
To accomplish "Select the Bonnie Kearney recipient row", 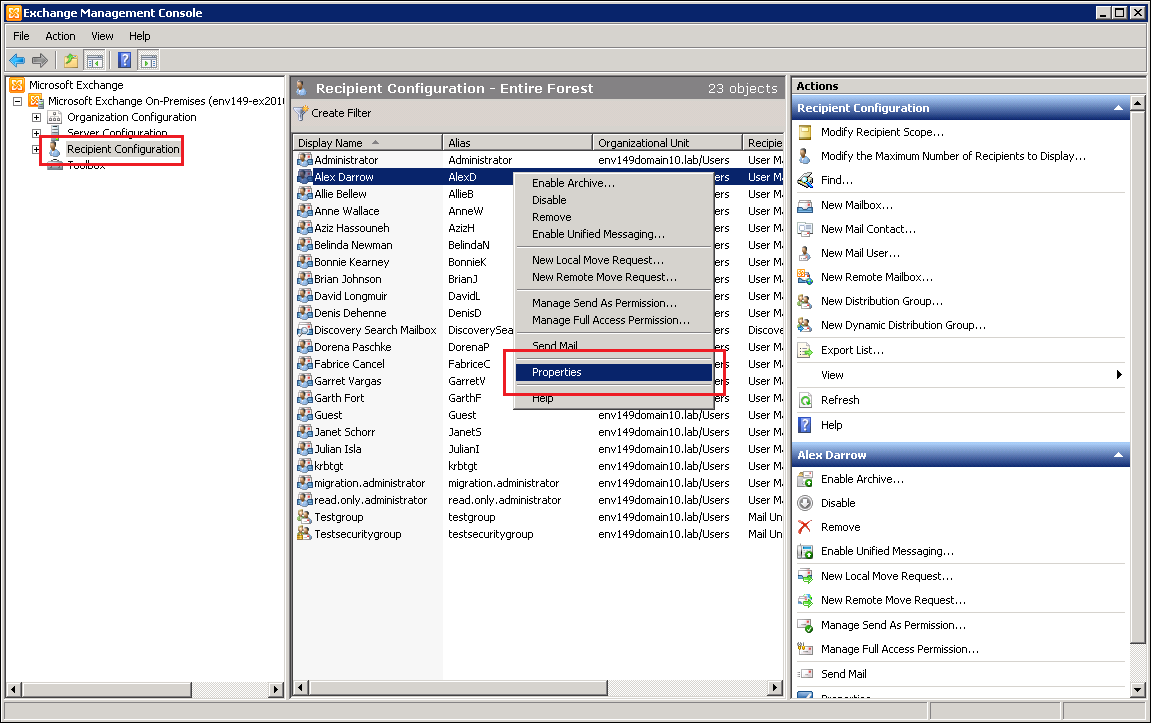I will click(539, 262).
